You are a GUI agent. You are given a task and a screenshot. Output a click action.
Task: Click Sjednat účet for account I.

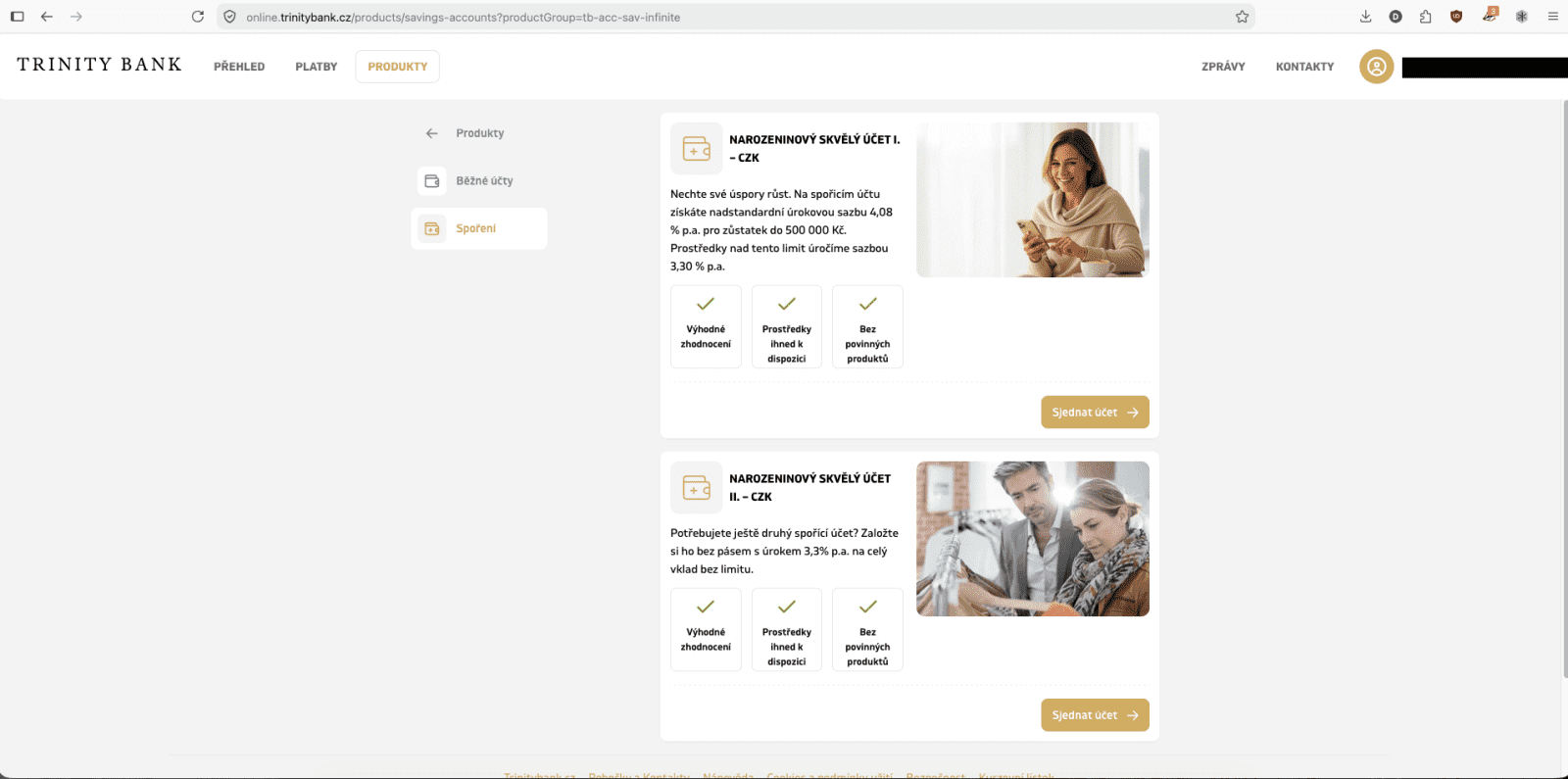pyautogui.click(x=1095, y=413)
